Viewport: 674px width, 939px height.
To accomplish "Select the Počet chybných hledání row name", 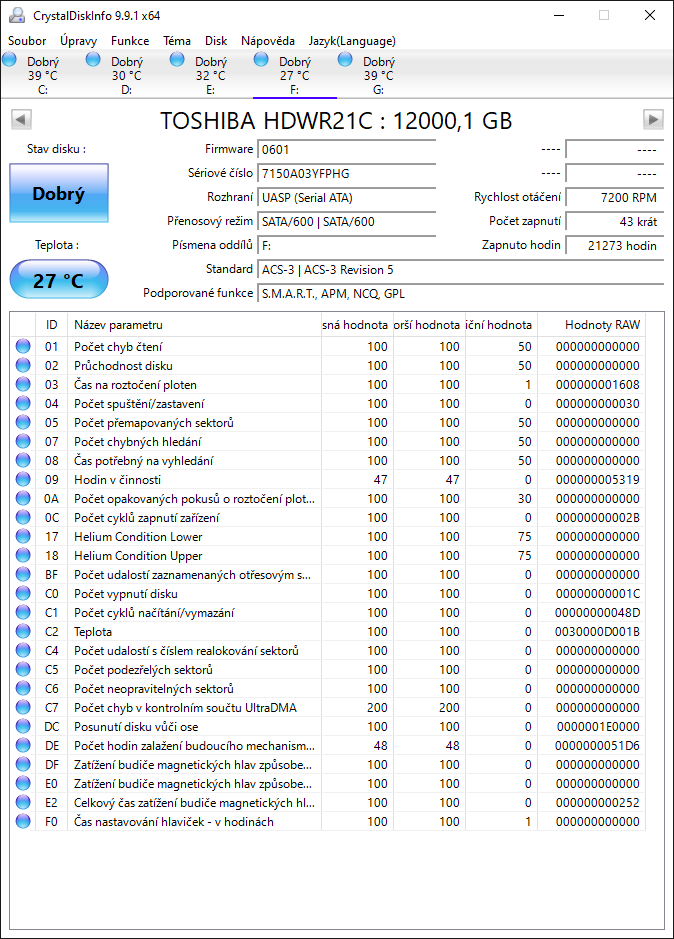I will point(137,441).
